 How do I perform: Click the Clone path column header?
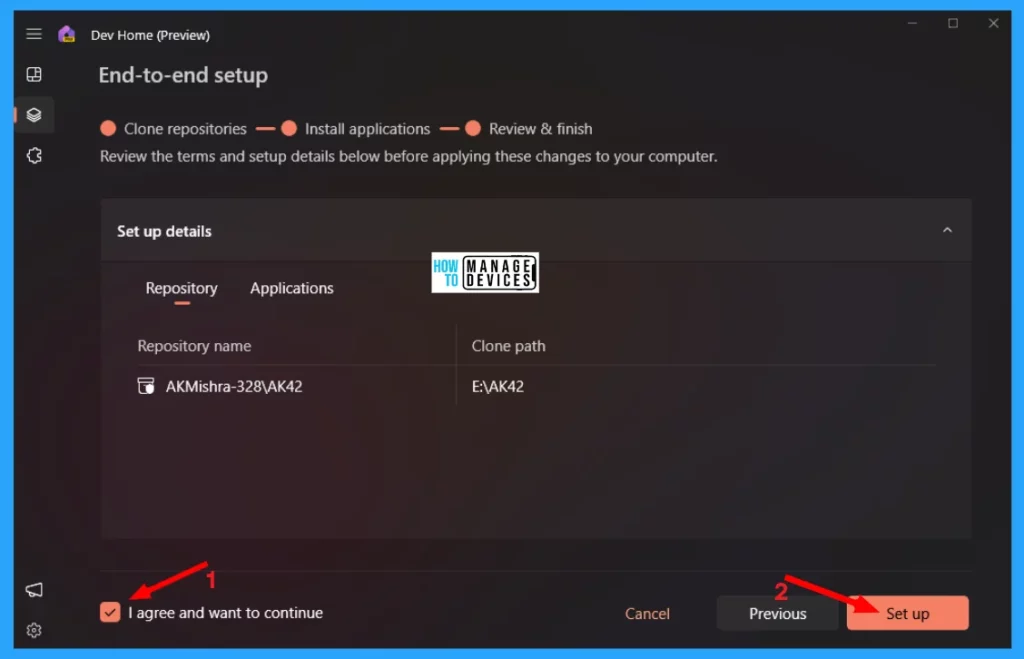pyautogui.click(x=508, y=346)
